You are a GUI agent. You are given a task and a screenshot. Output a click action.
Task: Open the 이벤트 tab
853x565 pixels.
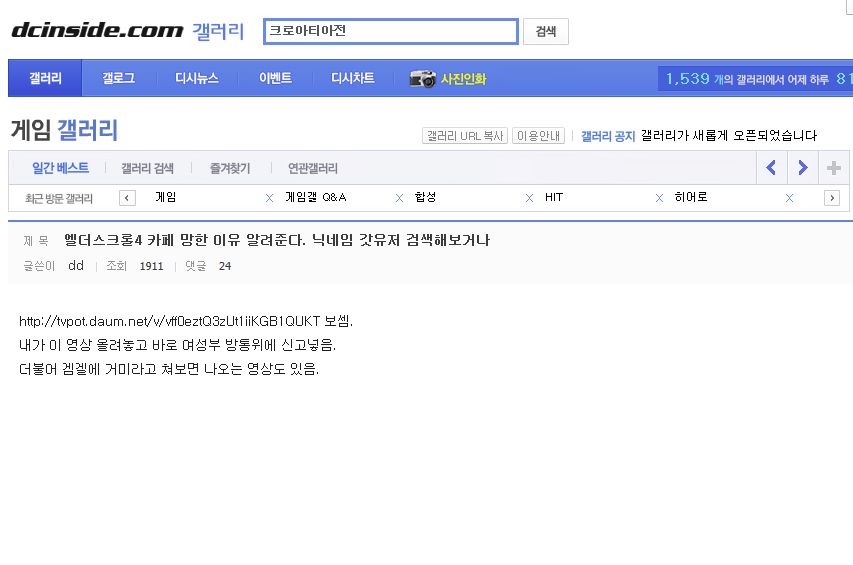275,78
